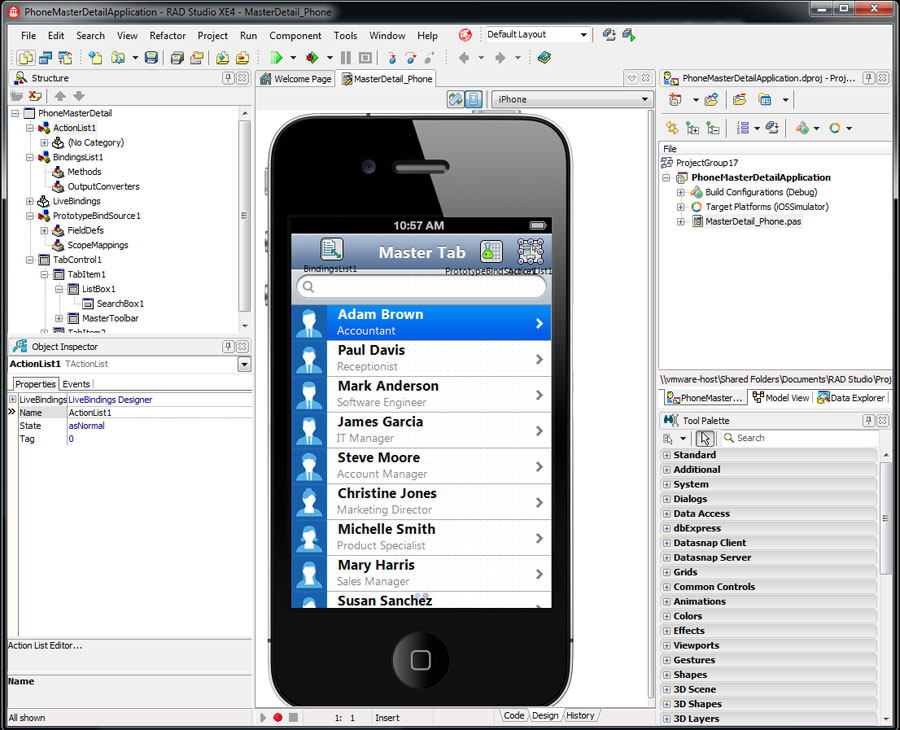This screenshot has width=900, height=730.
Task: Click the Run Without Debugging bug icon
Action: point(312,57)
